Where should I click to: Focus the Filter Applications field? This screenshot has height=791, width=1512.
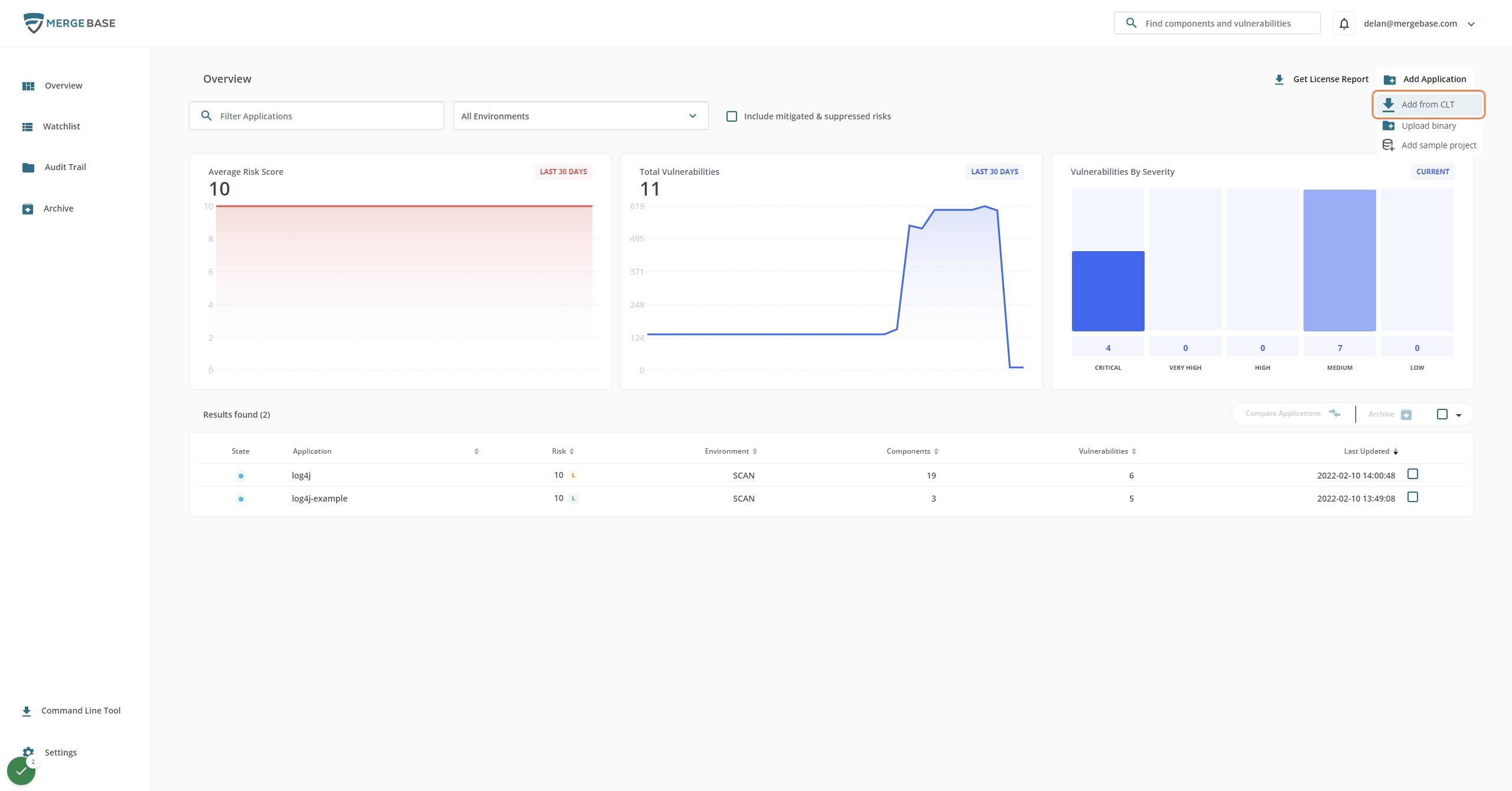317,116
